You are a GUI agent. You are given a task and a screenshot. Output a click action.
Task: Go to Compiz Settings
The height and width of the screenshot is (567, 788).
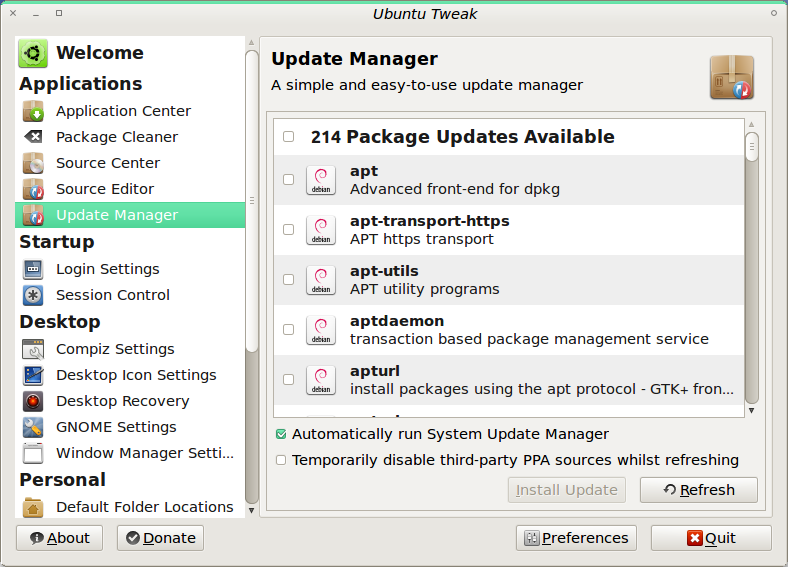pos(130,349)
